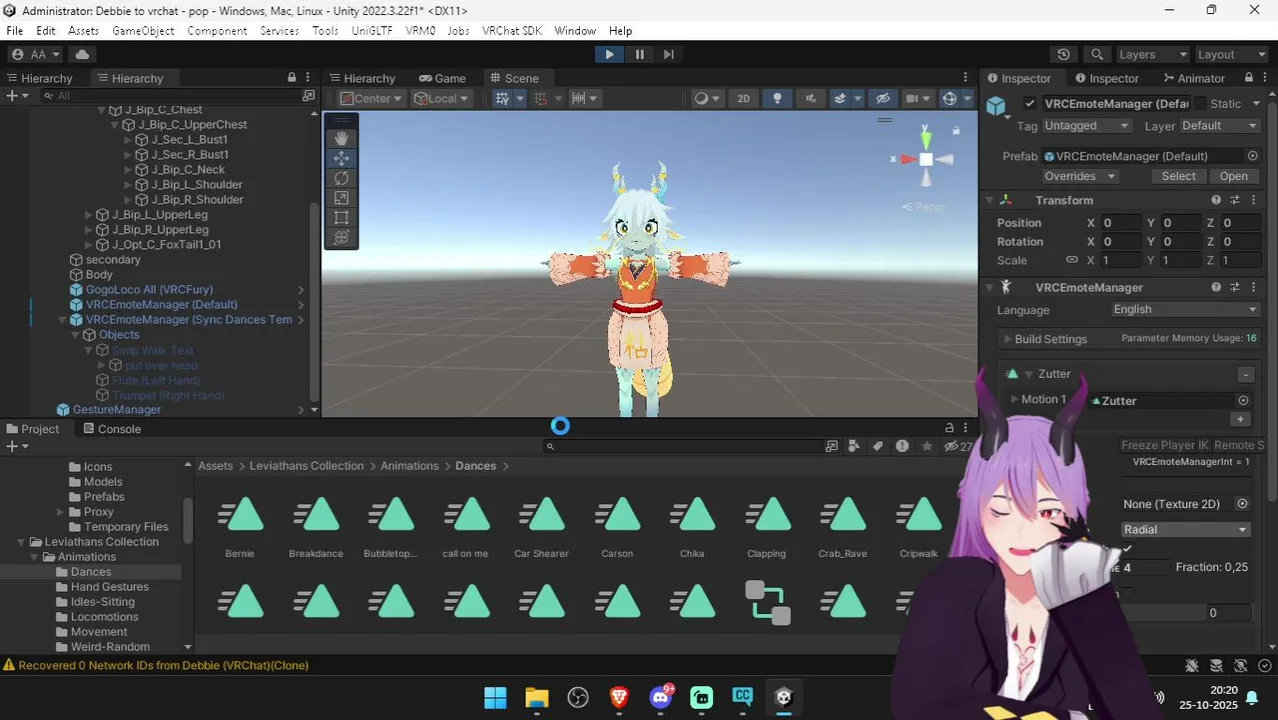Open the Radial type dropdown
This screenshot has height=720, width=1278.
click(x=1185, y=529)
